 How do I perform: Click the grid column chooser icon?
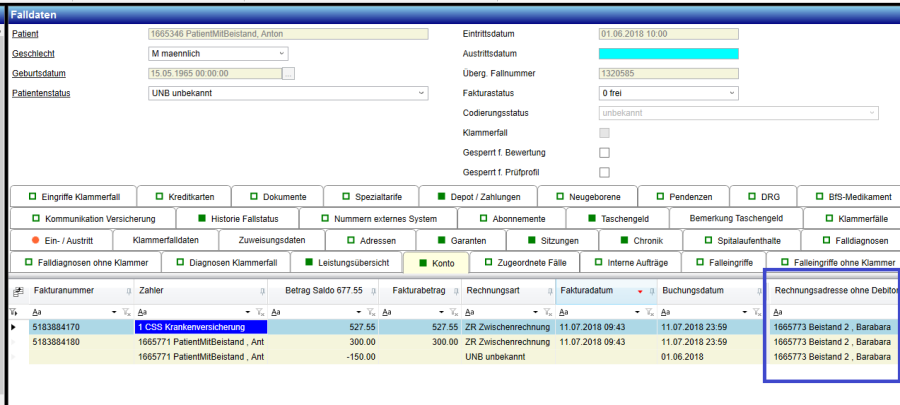[14, 291]
